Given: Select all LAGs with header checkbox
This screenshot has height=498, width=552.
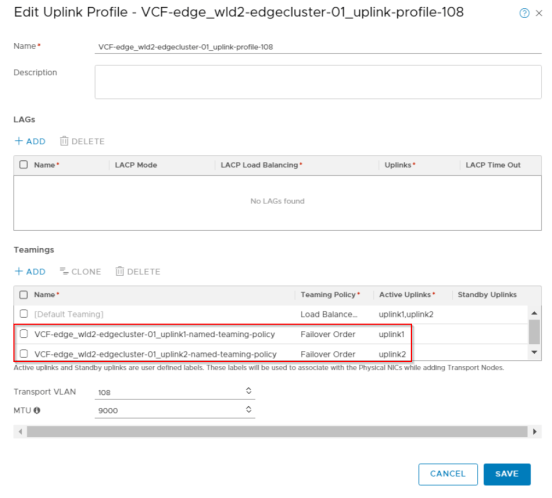Looking at the screenshot, I should [24, 165].
